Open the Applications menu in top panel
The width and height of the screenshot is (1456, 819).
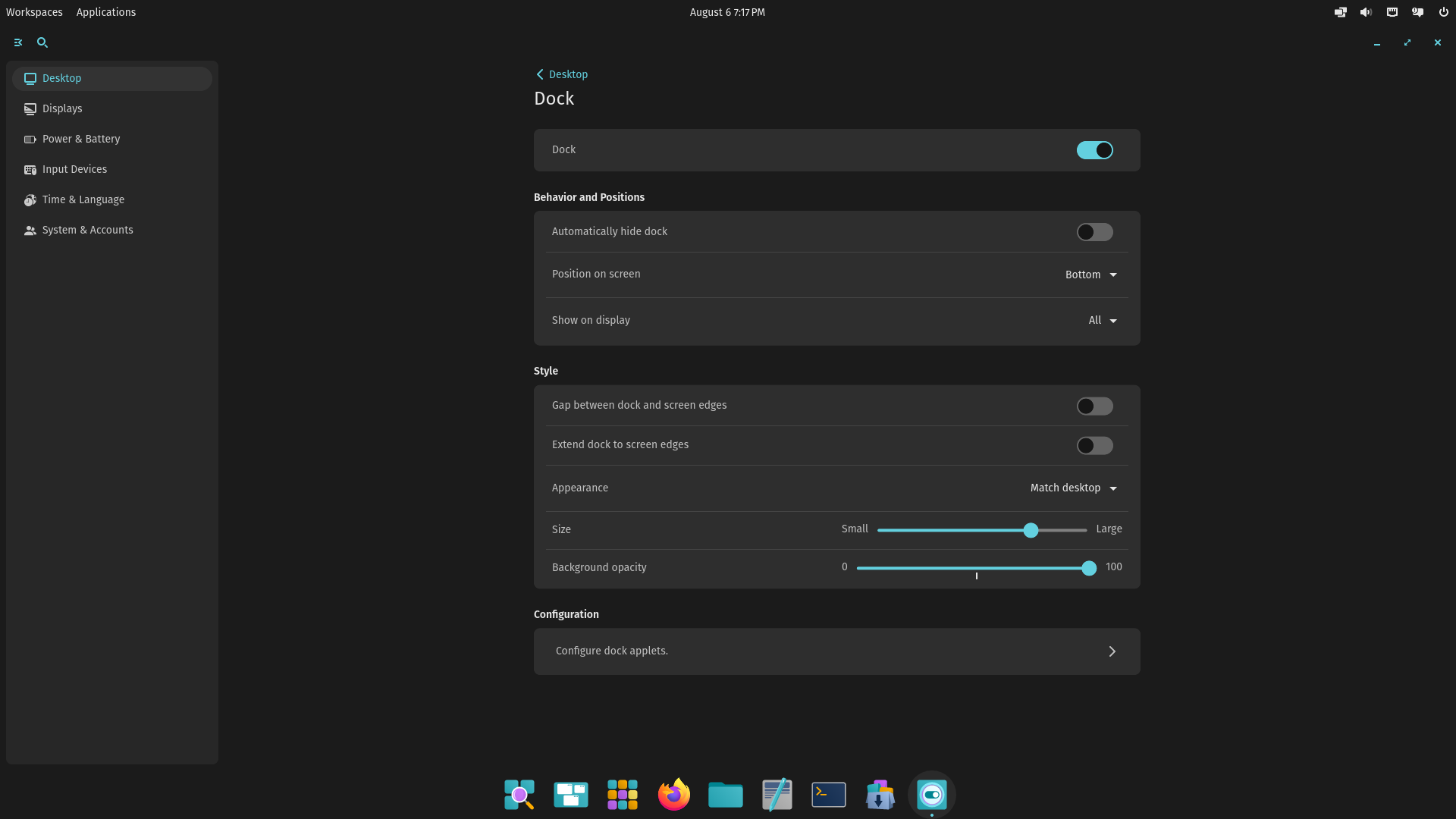106,12
